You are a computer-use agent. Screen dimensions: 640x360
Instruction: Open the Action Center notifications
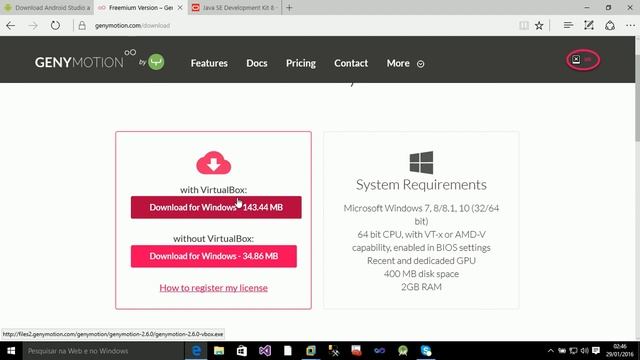pyautogui.click(x=596, y=351)
